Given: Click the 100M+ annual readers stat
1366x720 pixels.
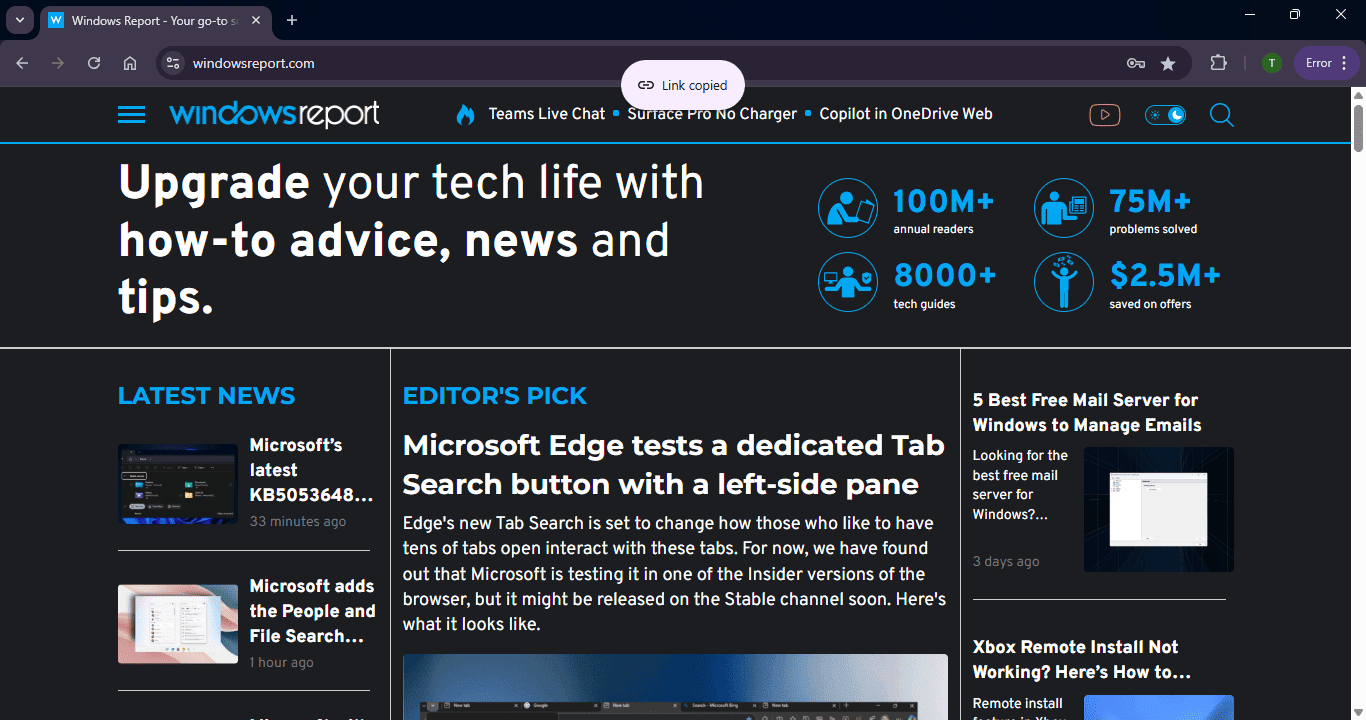Looking at the screenshot, I should tap(944, 211).
